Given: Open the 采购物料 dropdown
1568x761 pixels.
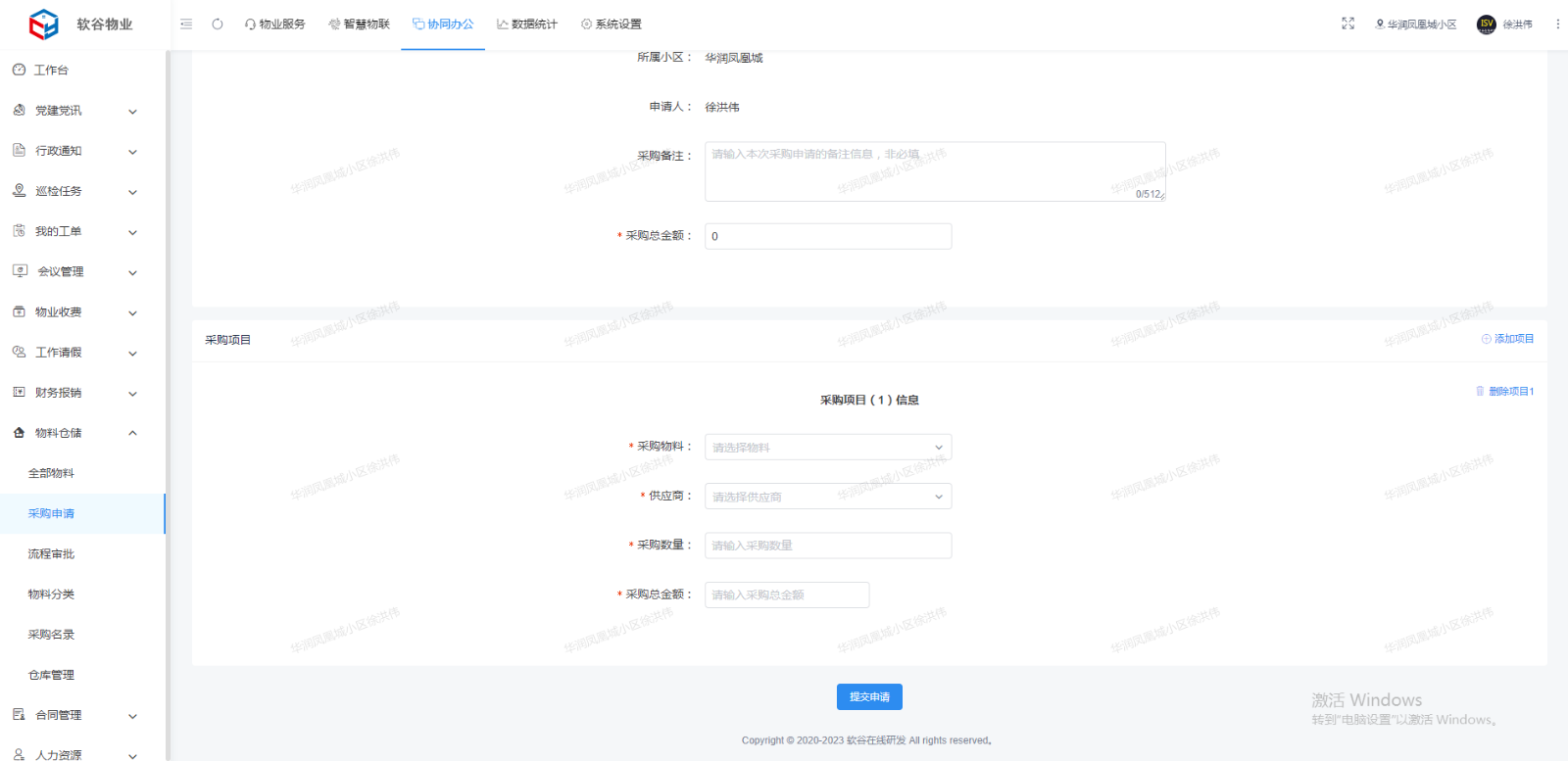Looking at the screenshot, I should pyautogui.click(x=828, y=448).
